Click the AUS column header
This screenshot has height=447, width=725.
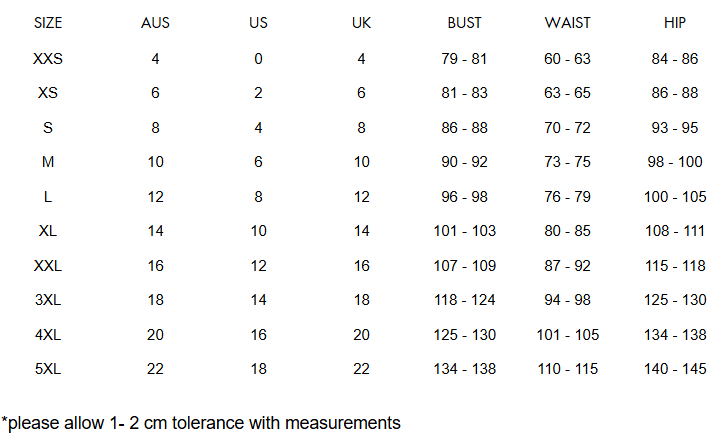click(x=155, y=23)
